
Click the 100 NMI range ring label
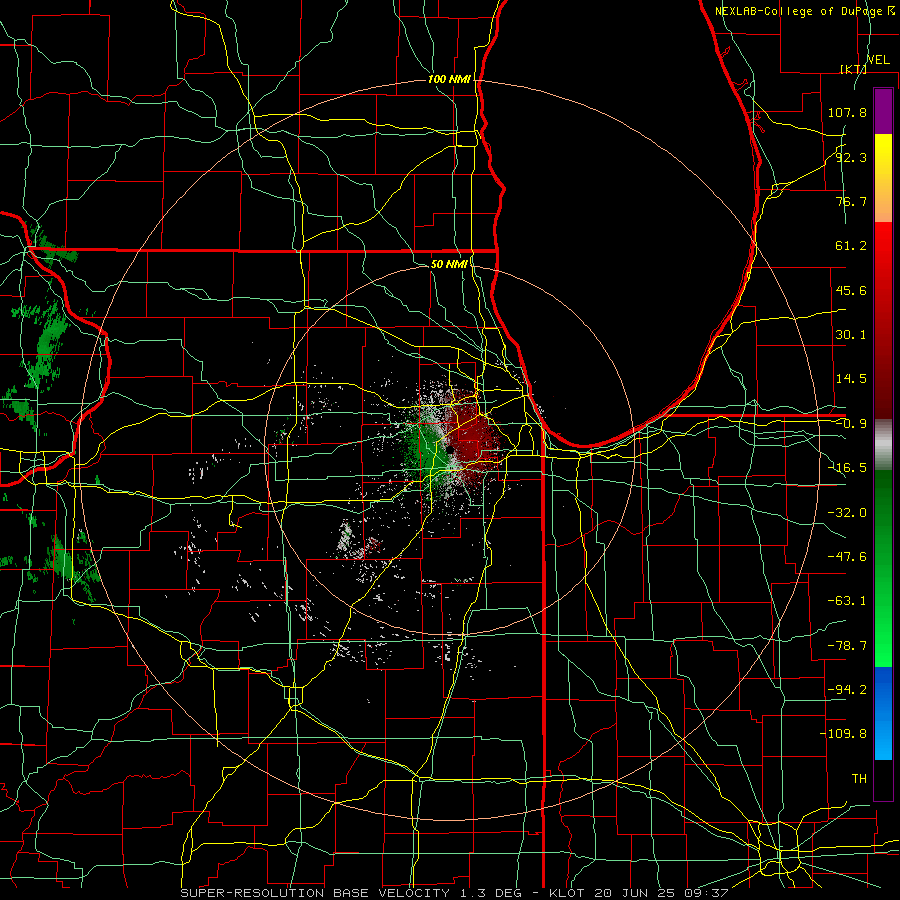449,79
